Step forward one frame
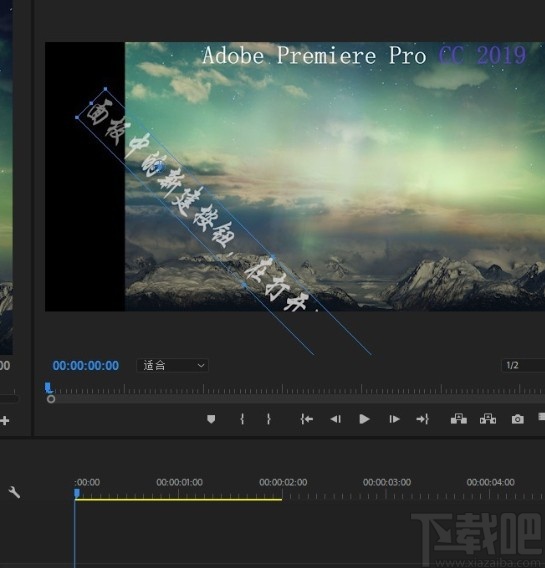 tap(394, 419)
